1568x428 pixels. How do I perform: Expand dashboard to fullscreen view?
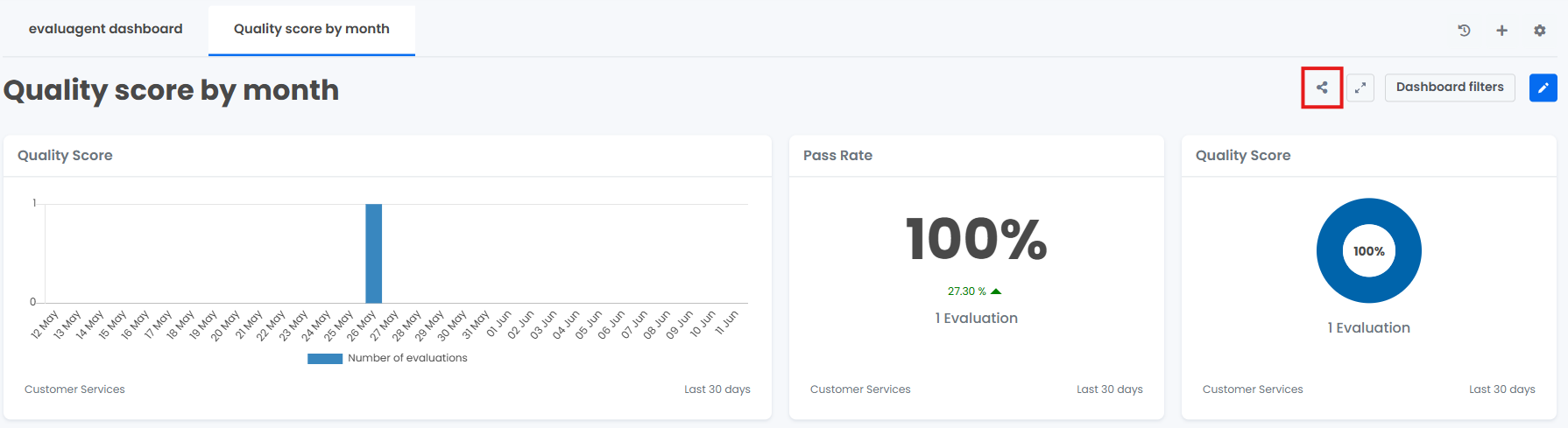coord(1360,88)
